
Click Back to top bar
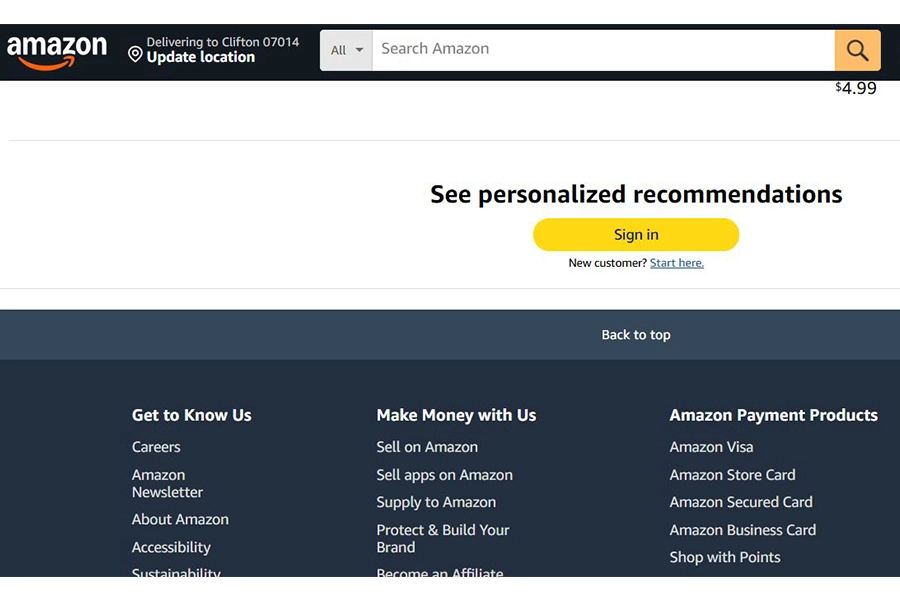450,335
